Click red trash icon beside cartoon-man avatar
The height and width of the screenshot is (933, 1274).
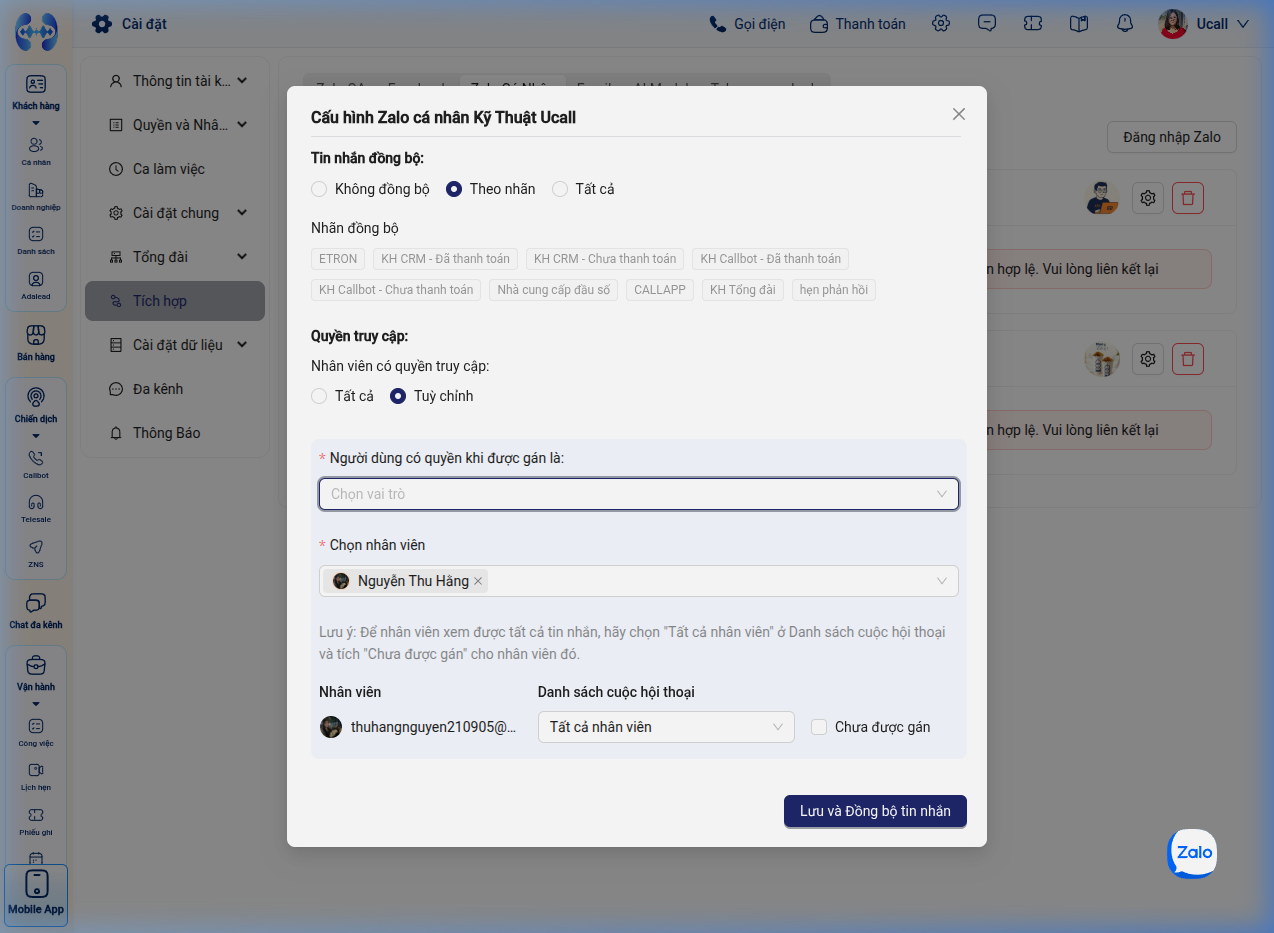(x=1188, y=198)
